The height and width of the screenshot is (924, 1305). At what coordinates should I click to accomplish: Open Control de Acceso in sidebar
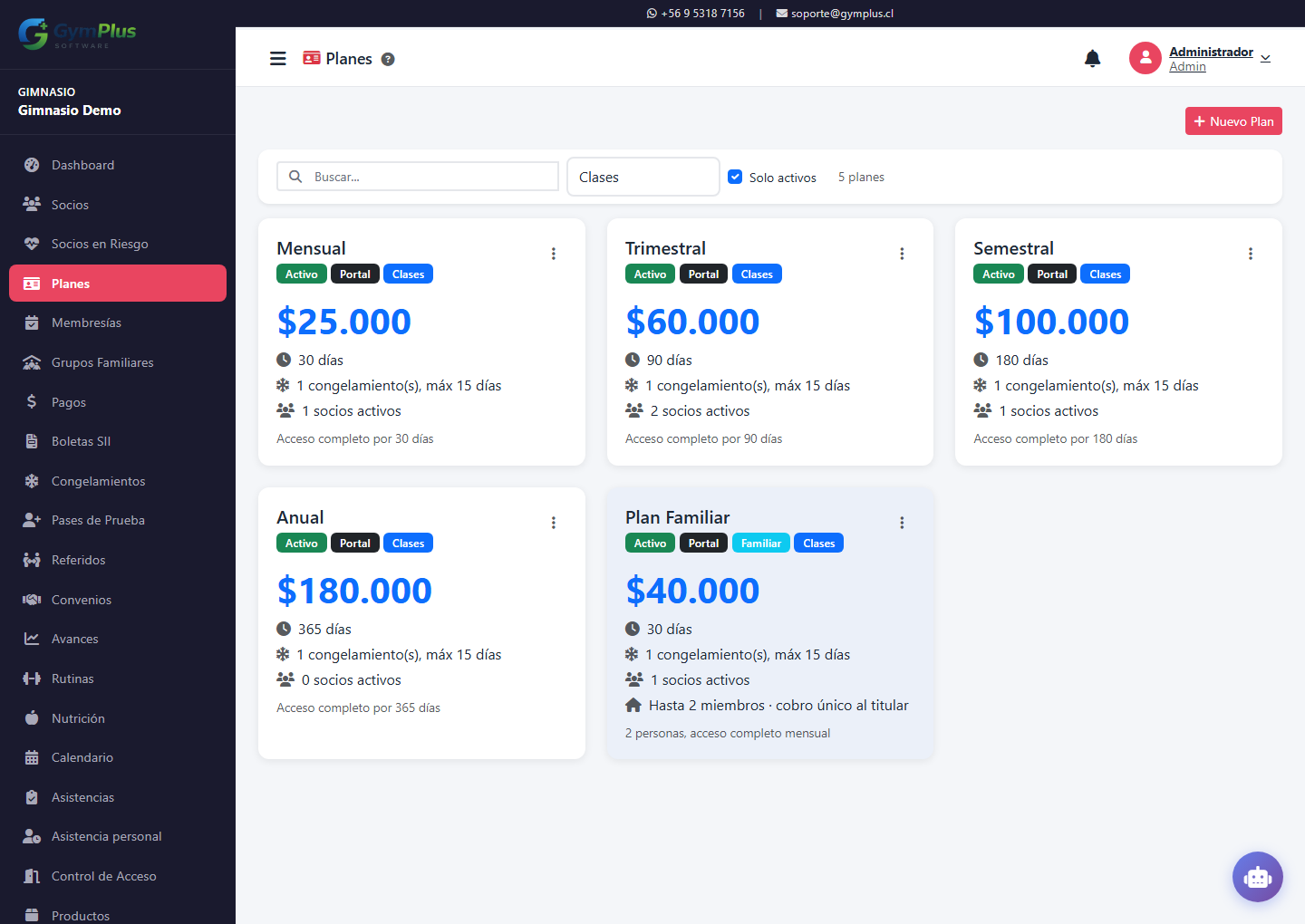pos(118,876)
